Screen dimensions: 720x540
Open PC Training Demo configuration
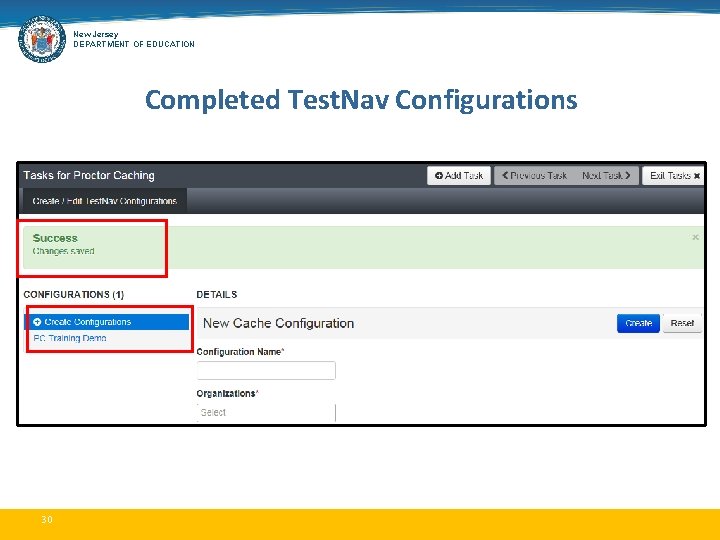coord(70,338)
